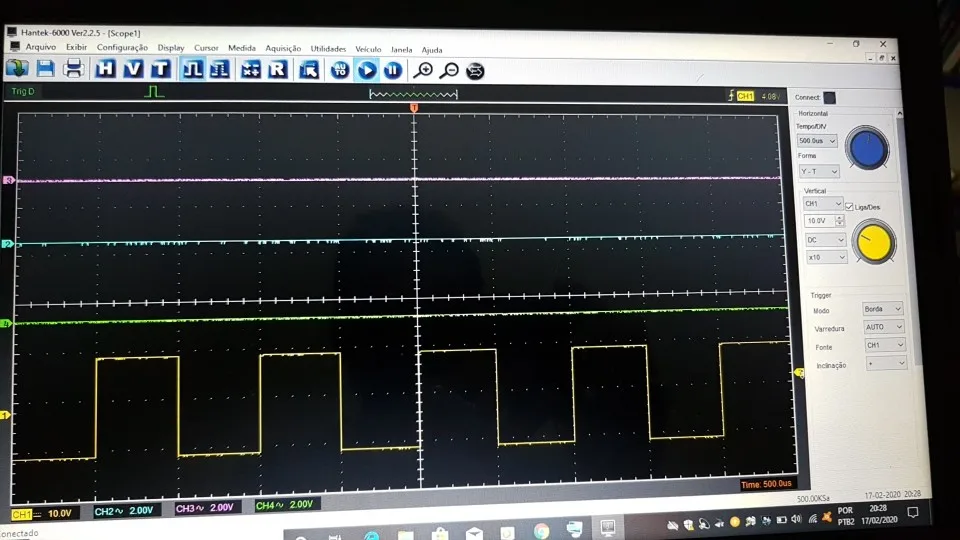Start acquisition with the play icon
The image size is (960, 540).
(x=367, y=70)
